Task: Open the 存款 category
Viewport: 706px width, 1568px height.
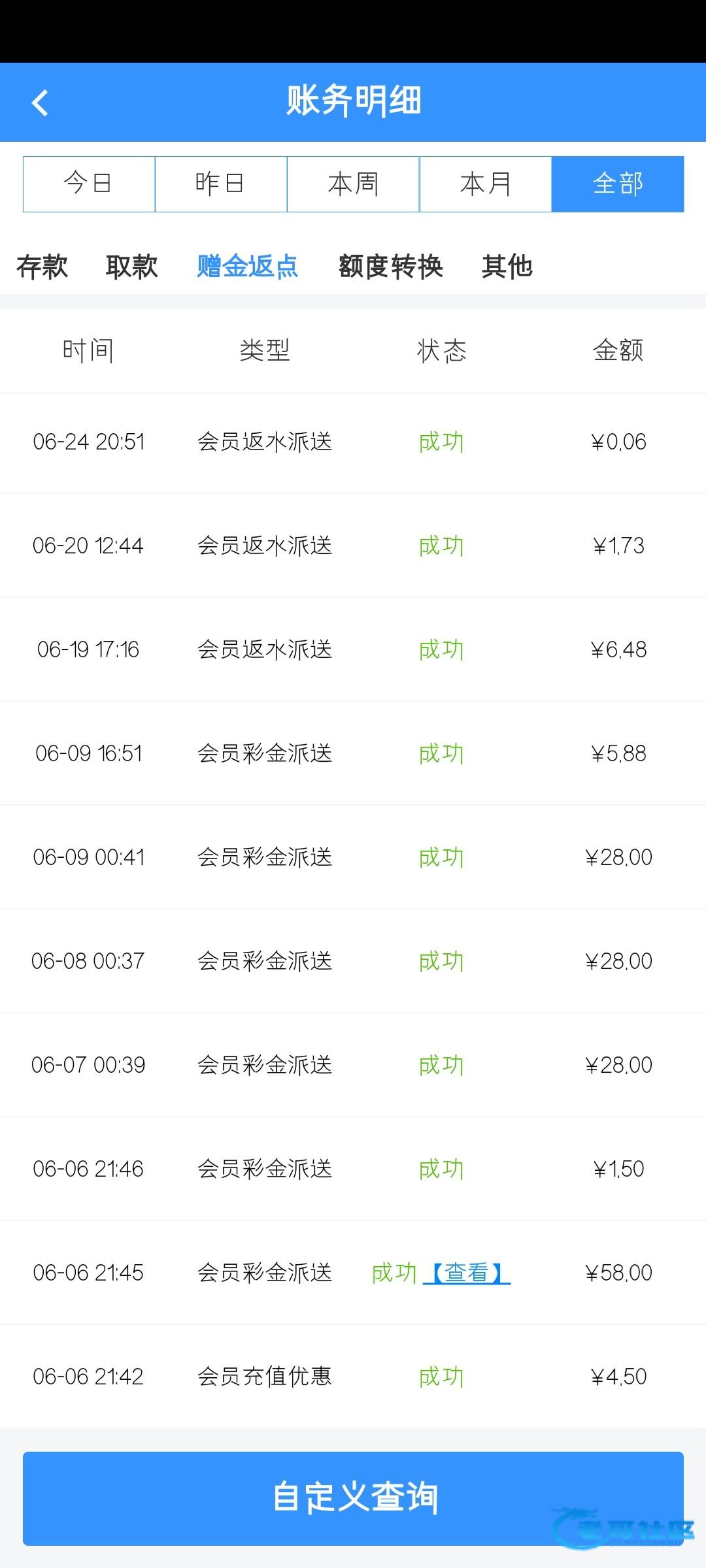Action: point(42,267)
